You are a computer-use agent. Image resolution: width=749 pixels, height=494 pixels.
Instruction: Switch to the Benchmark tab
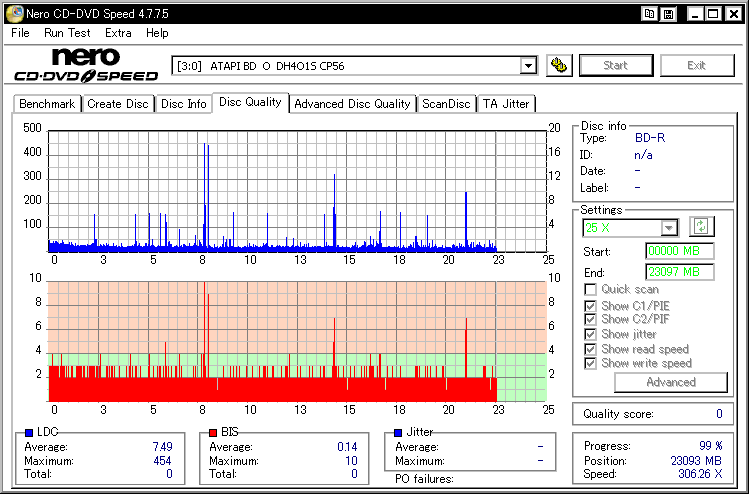point(47,104)
